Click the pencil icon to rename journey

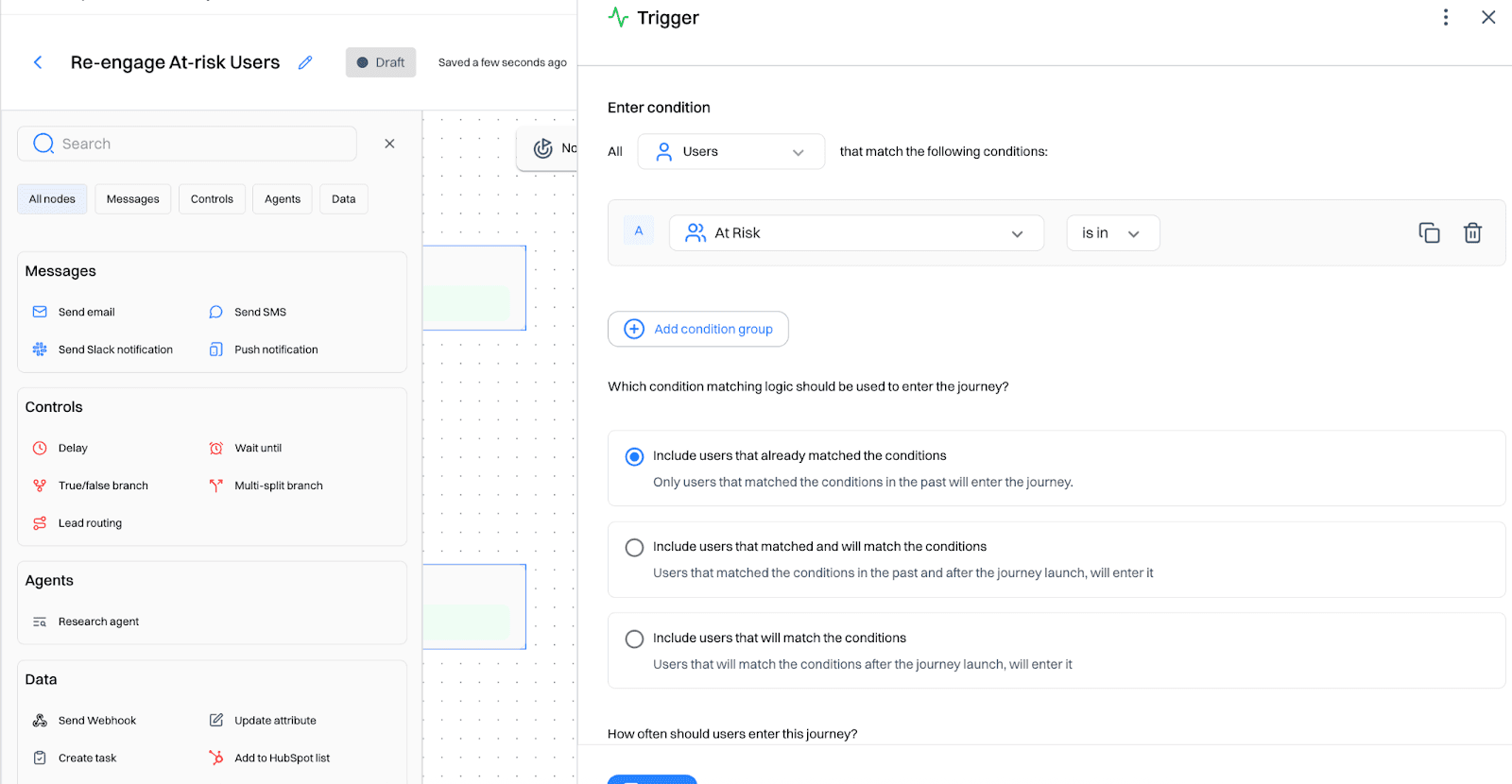click(305, 62)
